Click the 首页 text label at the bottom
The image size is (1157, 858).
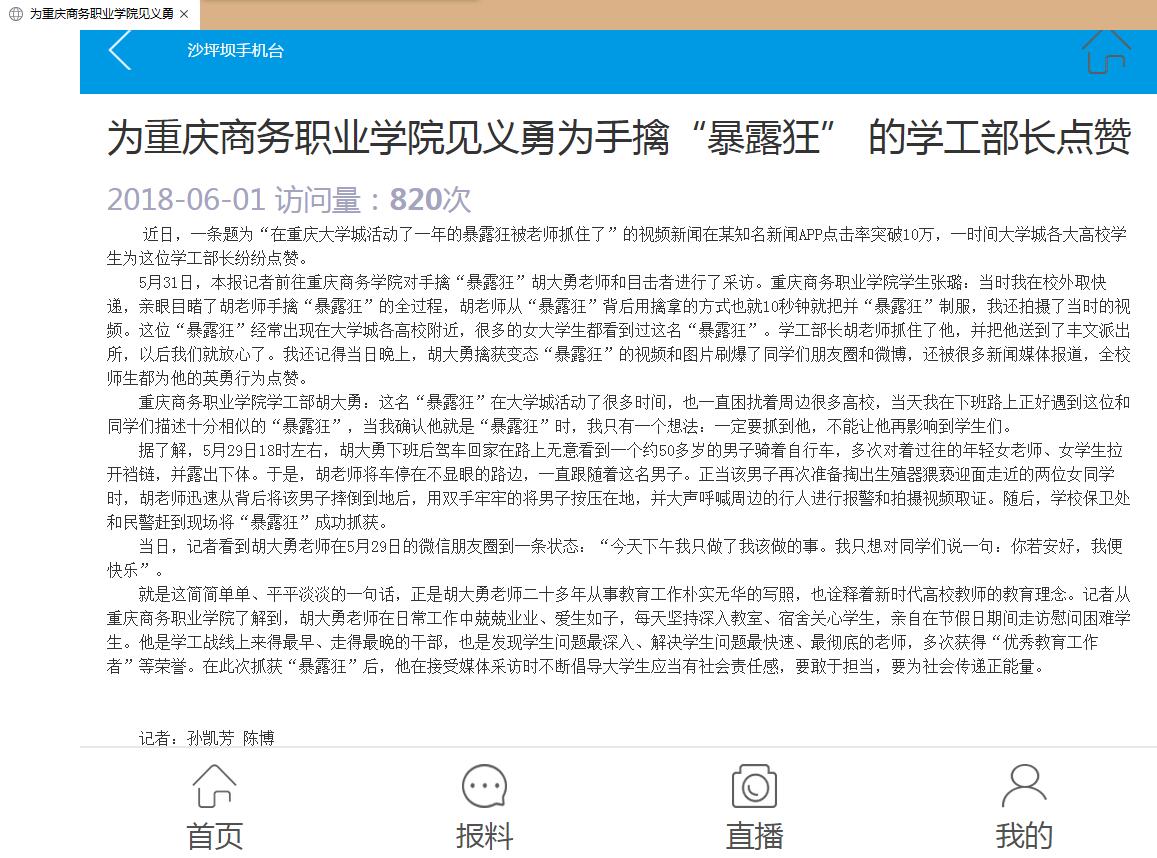click(x=215, y=836)
